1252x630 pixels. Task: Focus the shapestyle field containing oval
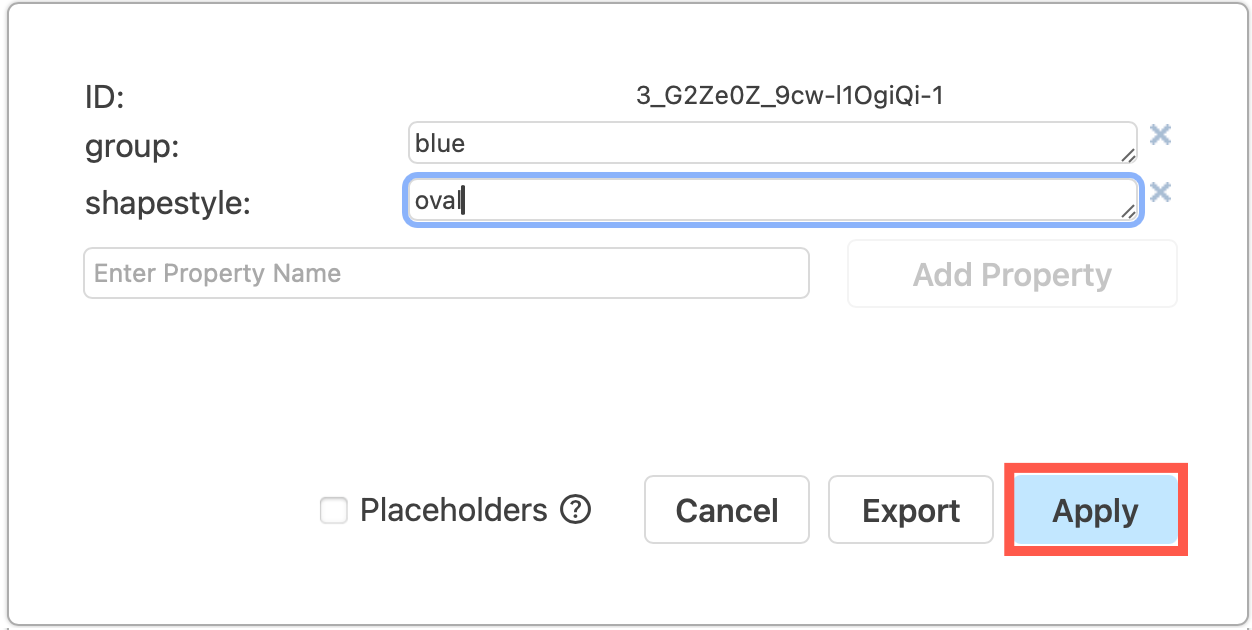click(770, 200)
